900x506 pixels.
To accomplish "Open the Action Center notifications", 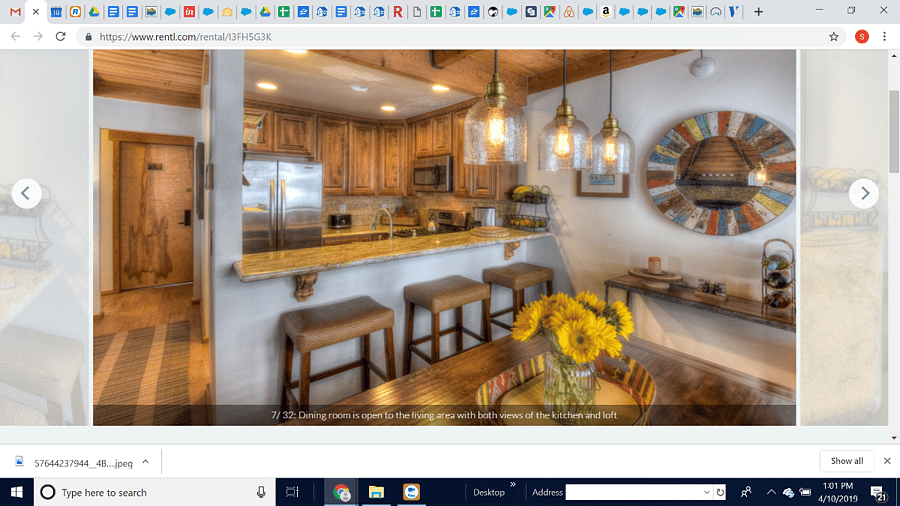I will [878, 492].
